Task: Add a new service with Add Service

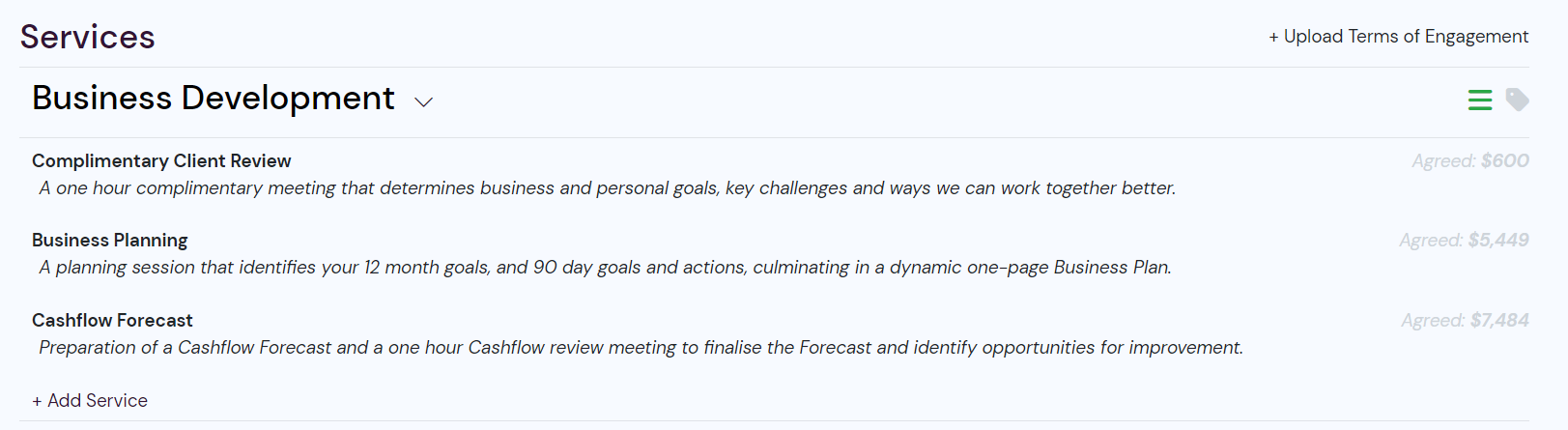Action: pyautogui.click(x=90, y=400)
